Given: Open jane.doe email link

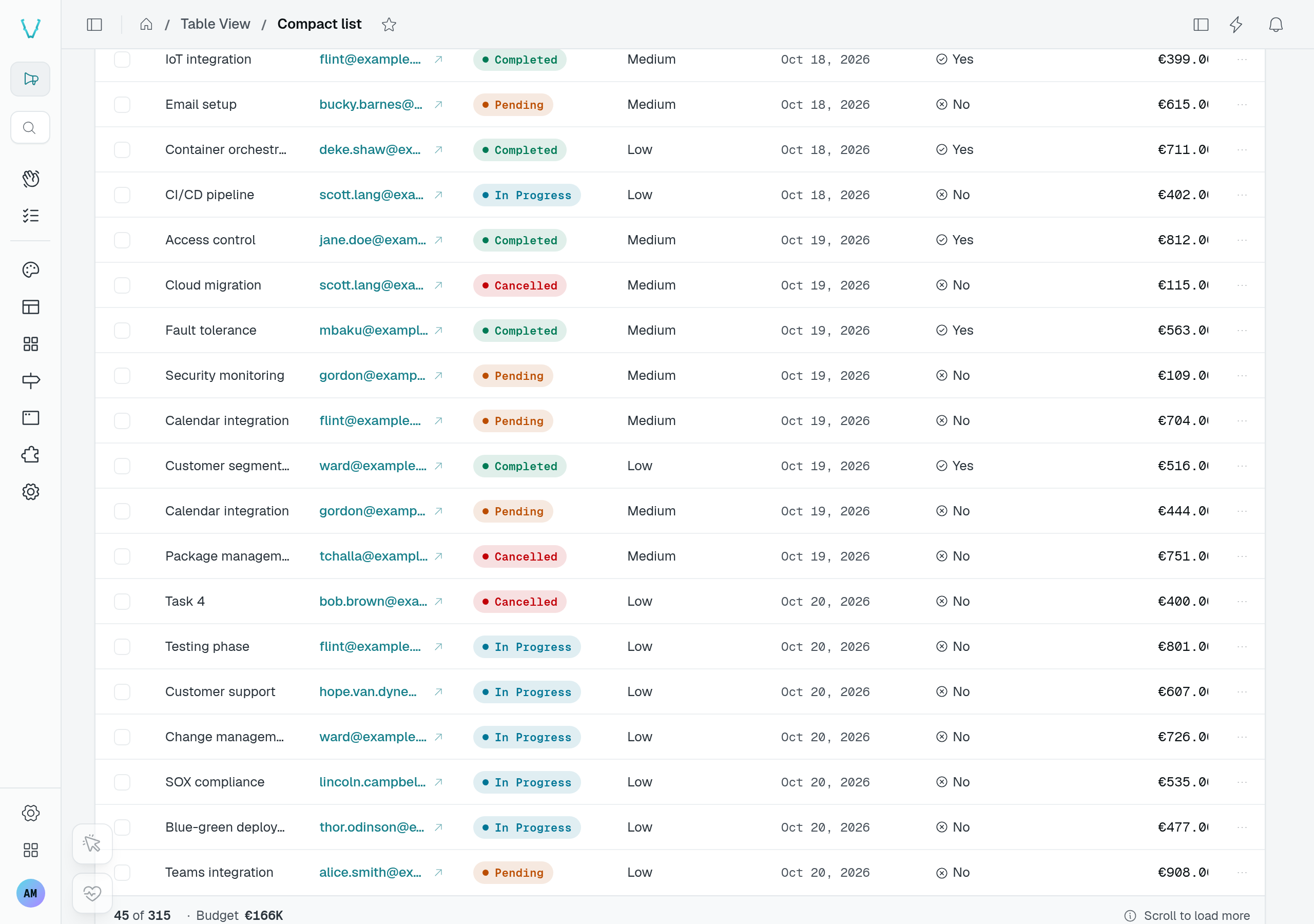Looking at the screenshot, I should tap(373, 240).
